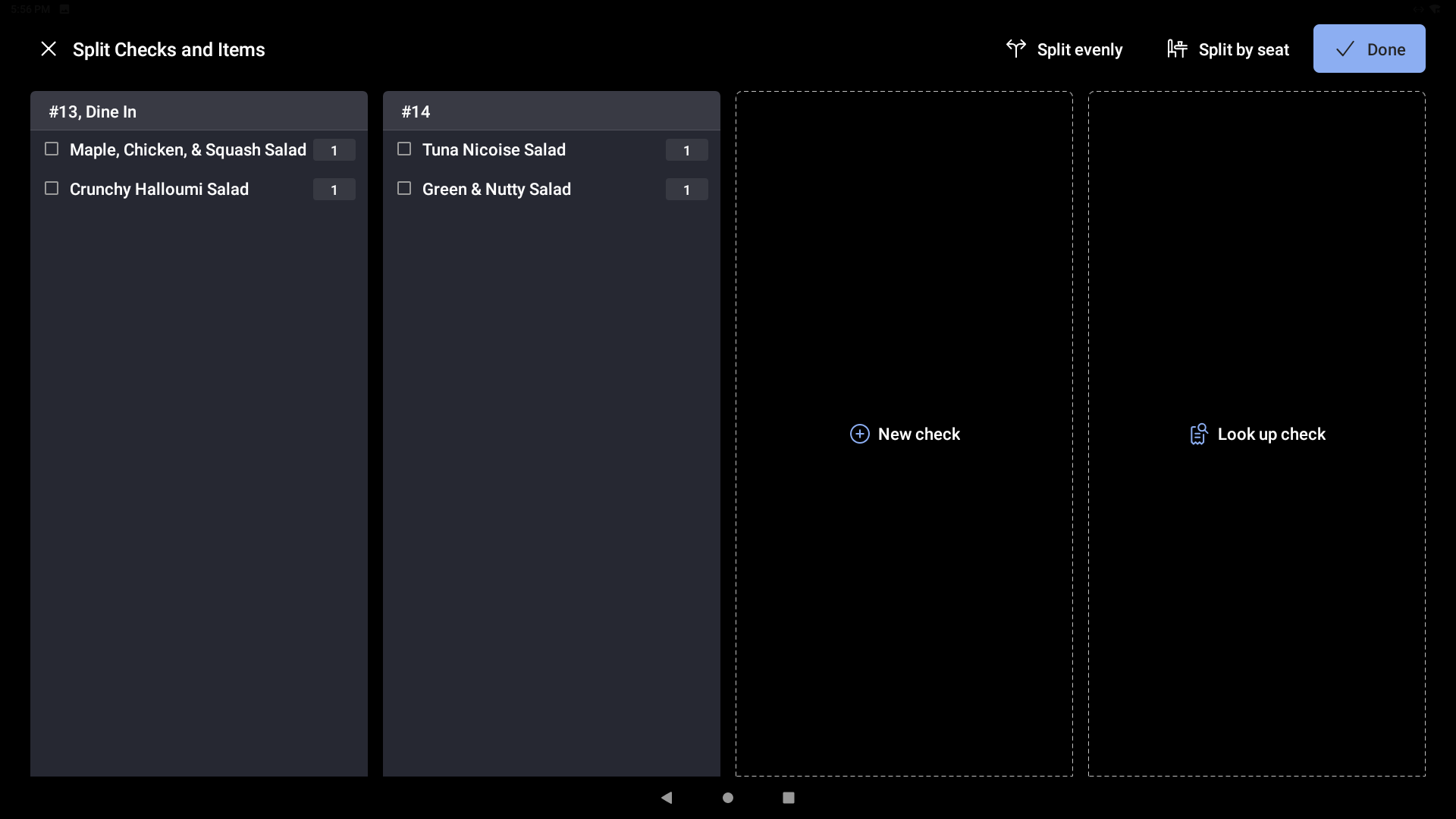Tap the Android back navigation arrow
Screen dimensions: 1456x819
[667, 798]
